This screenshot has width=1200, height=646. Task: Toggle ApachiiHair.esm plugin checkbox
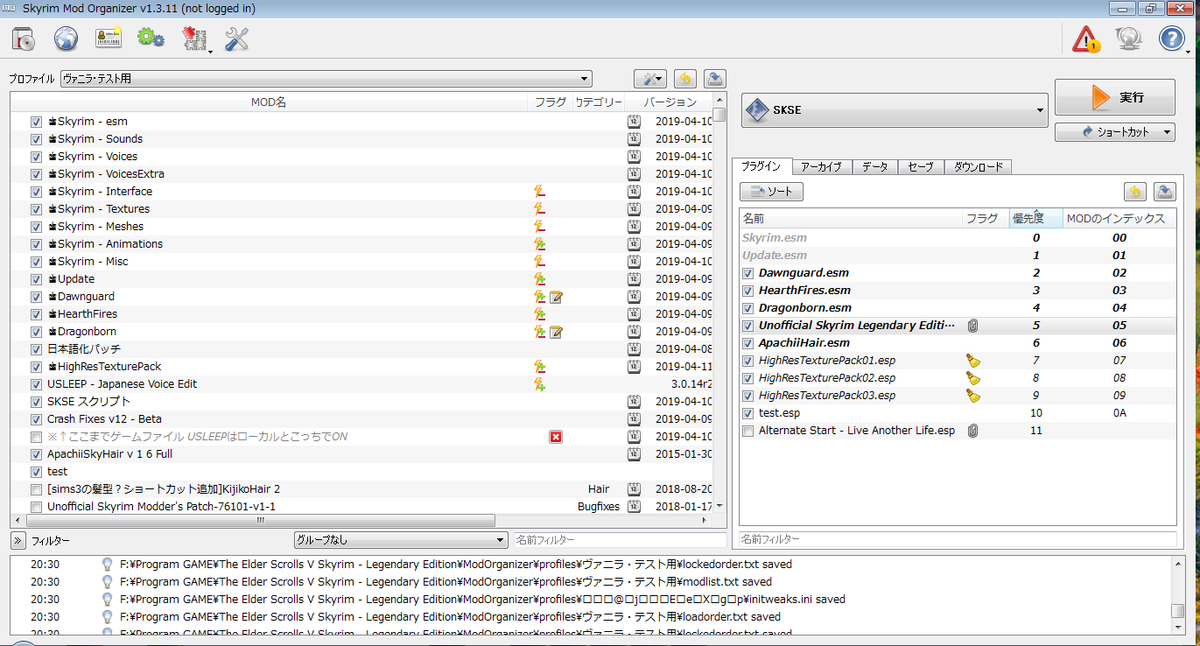(748, 343)
